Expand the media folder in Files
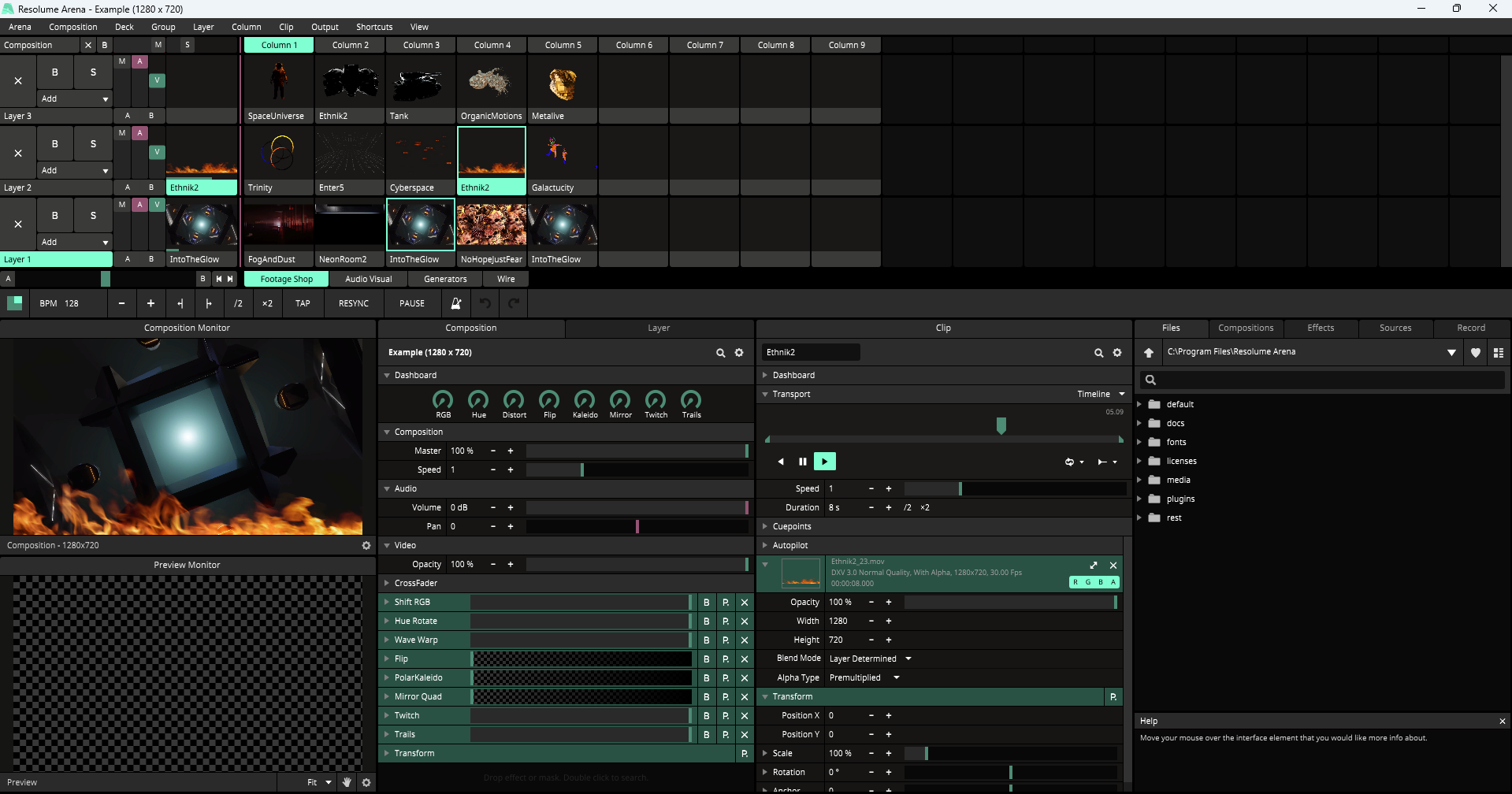Image resolution: width=1512 pixels, height=794 pixels. point(1139,480)
